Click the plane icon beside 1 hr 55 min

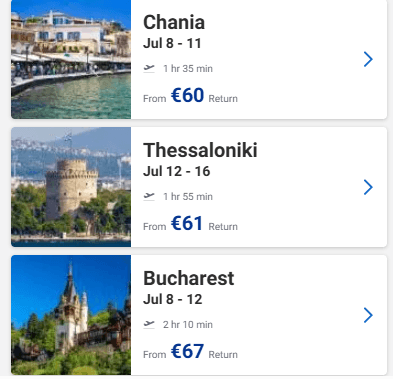coord(149,196)
